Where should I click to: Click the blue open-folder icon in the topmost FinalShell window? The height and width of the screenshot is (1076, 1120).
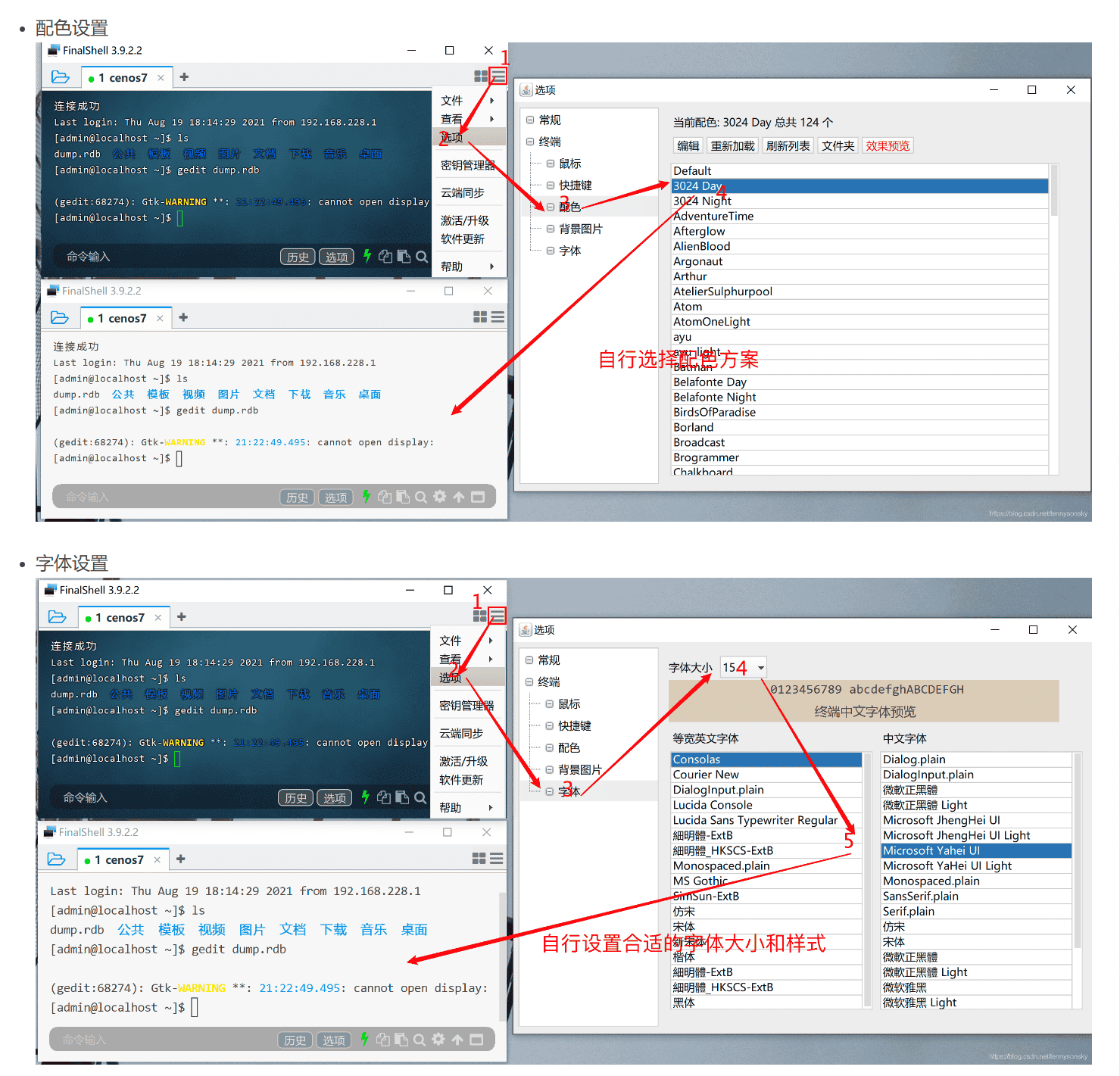61,77
